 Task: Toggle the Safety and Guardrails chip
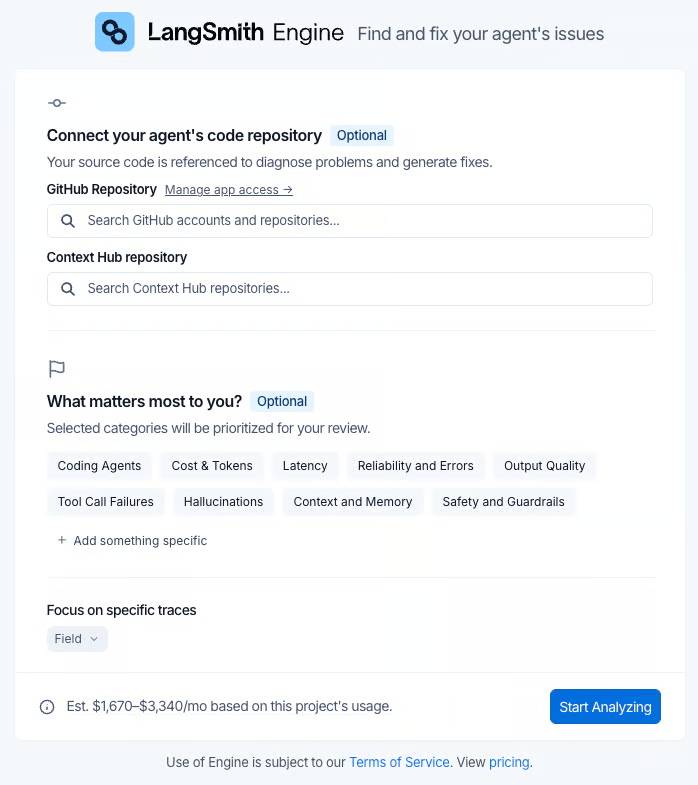point(503,502)
